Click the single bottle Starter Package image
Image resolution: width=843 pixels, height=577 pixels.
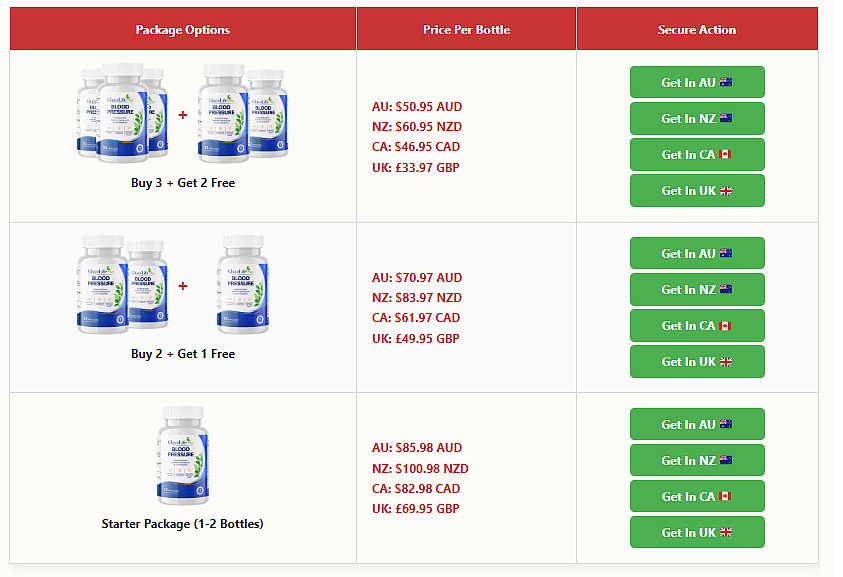pyautogui.click(x=183, y=455)
